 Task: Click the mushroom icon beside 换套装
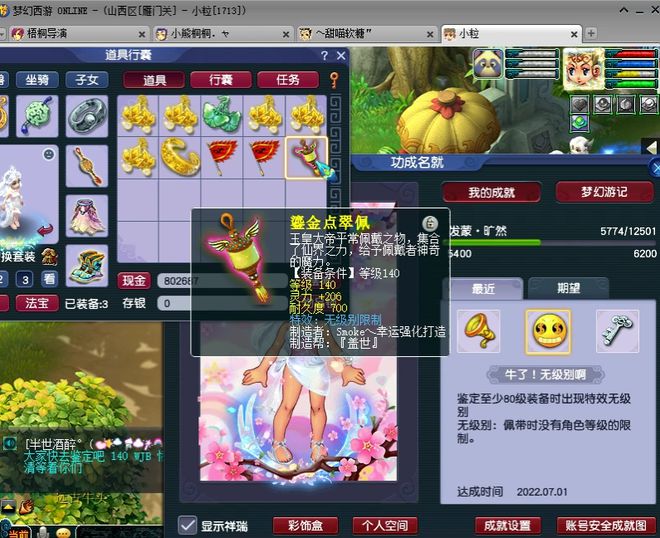[49, 256]
